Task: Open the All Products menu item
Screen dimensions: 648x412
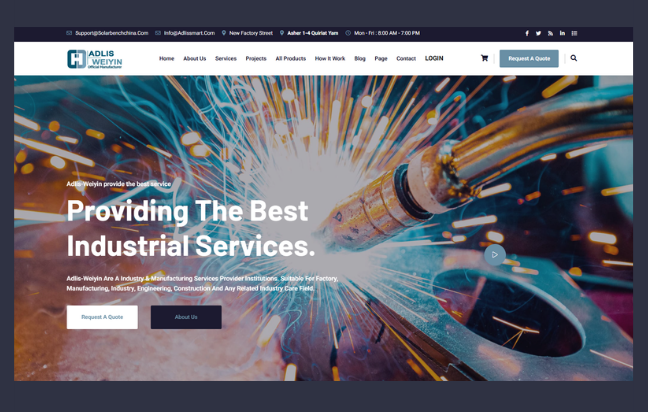Action: [291, 59]
